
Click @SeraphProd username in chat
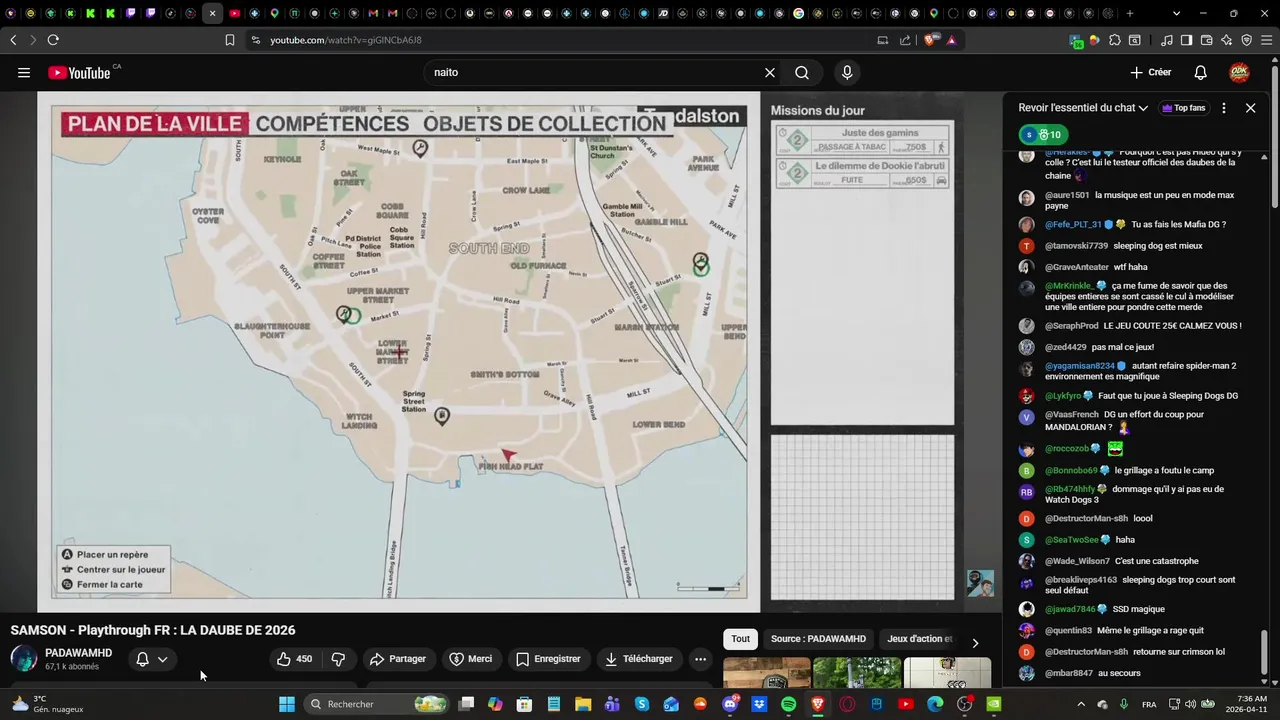[1071, 326]
